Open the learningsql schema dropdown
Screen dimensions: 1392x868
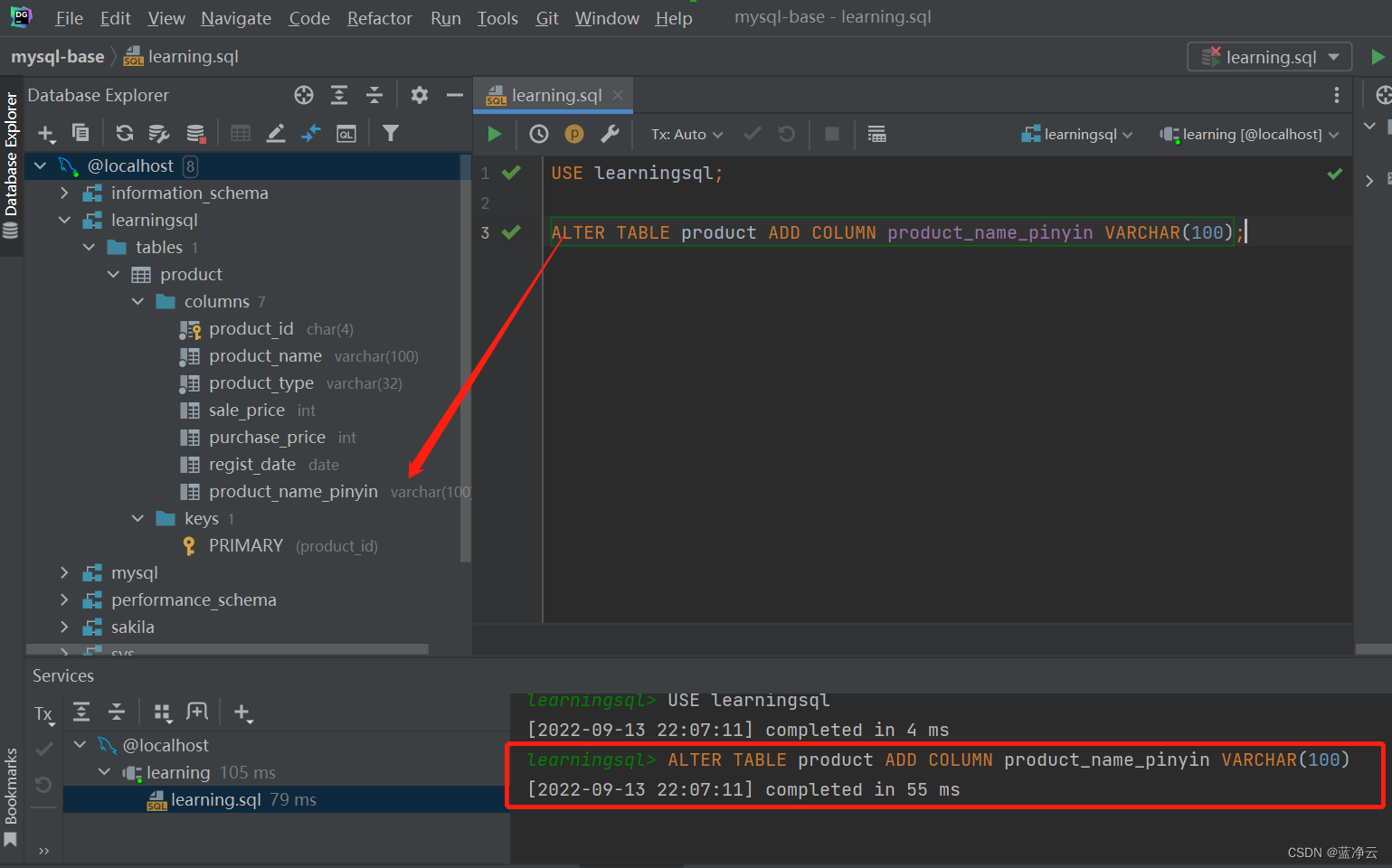tap(1077, 134)
